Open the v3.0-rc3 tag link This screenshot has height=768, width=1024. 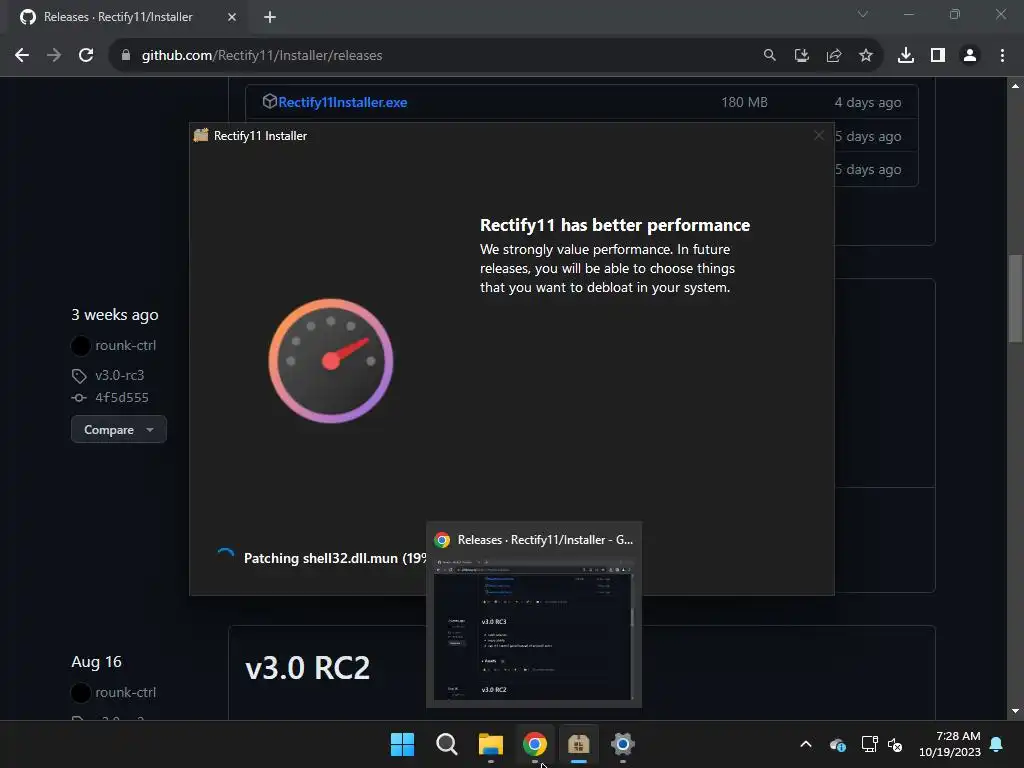click(x=120, y=376)
